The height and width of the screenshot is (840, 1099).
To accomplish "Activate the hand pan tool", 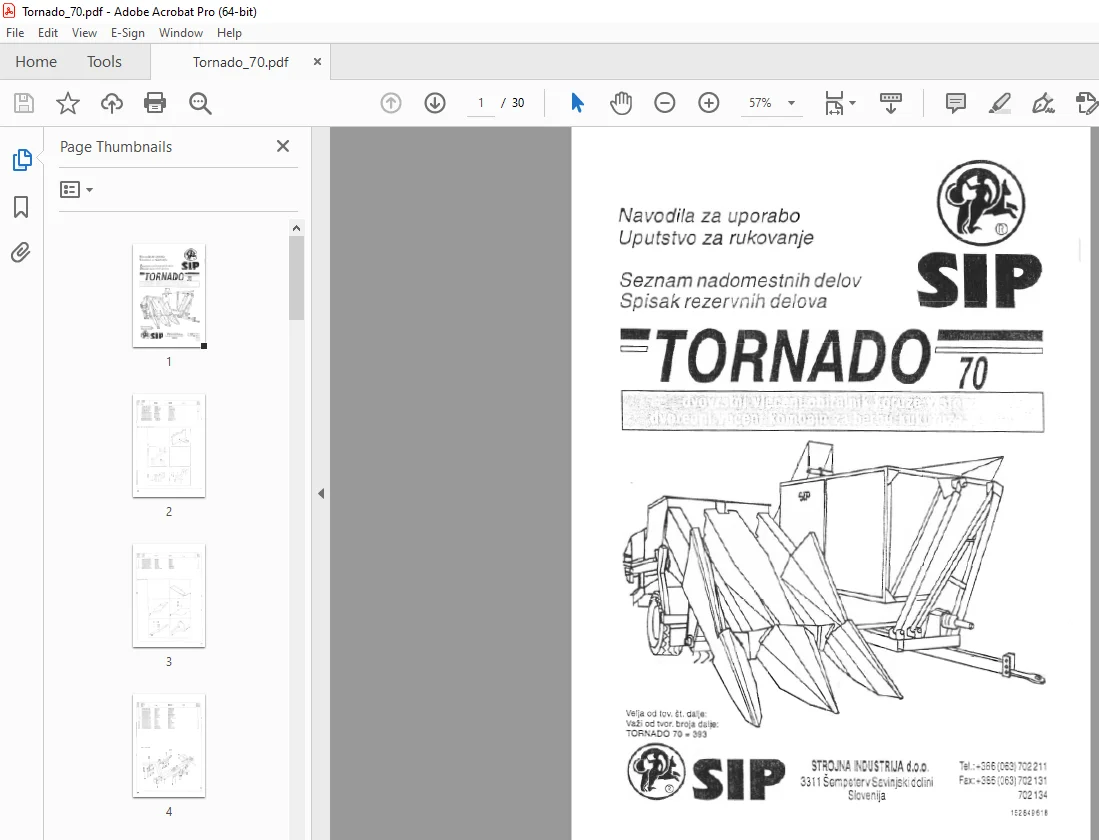I will coord(621,103).
